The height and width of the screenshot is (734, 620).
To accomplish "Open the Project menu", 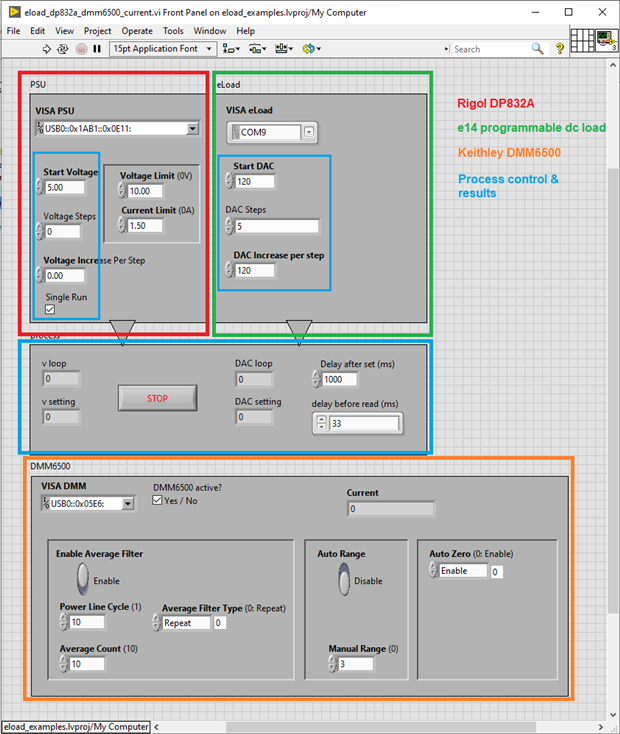I will pyautogui.click(x=97, y=31).
